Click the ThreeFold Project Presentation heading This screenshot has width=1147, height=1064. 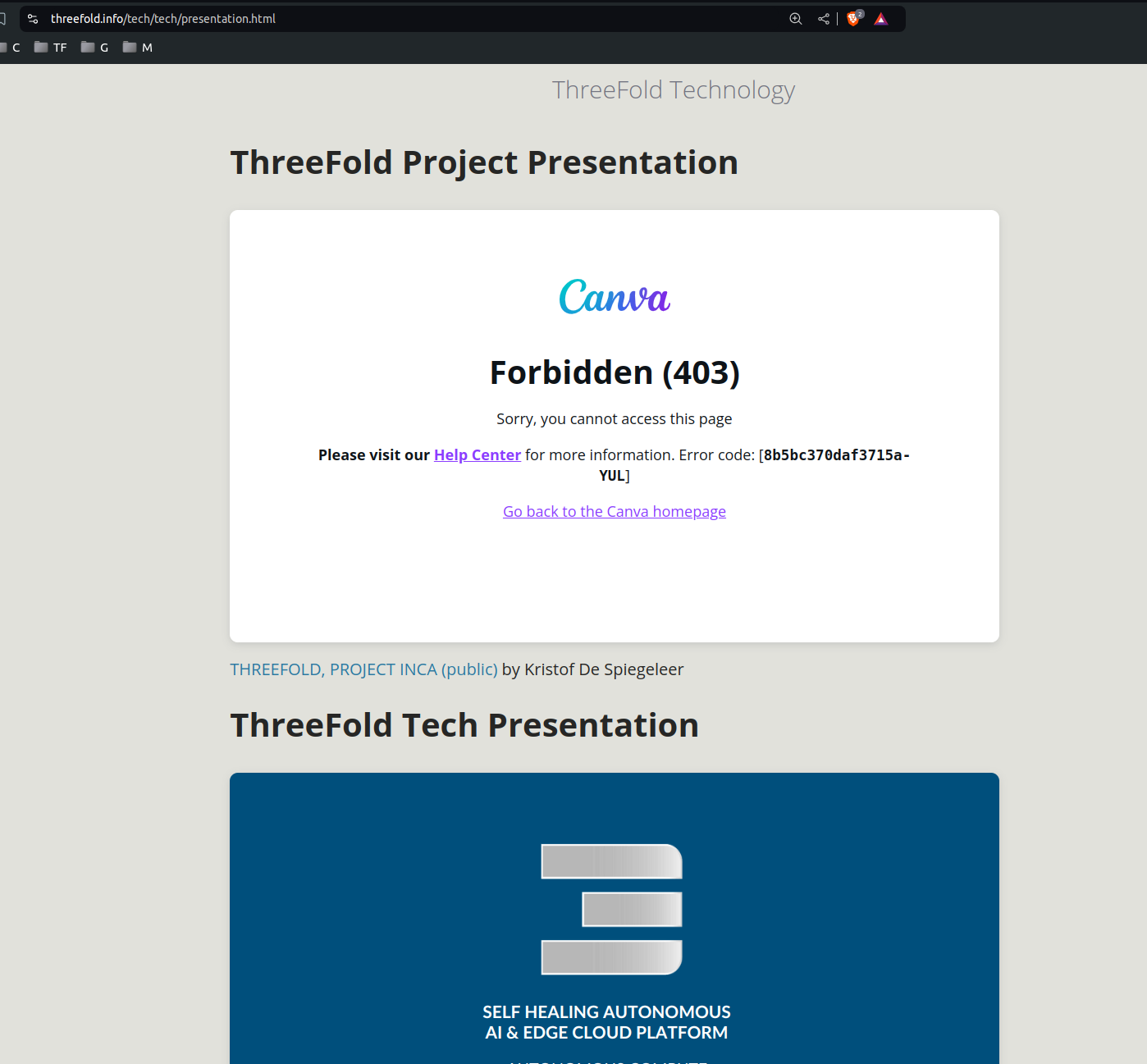[x=484, y=162]
